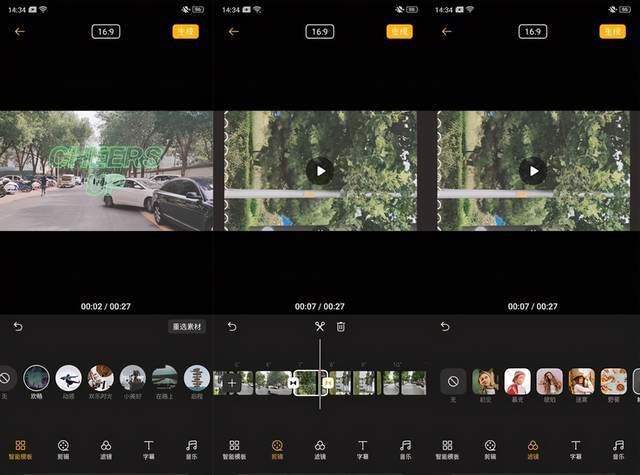Open the white transition icon between clips
The width and height of the screenshot is (640, 475).
293,383
